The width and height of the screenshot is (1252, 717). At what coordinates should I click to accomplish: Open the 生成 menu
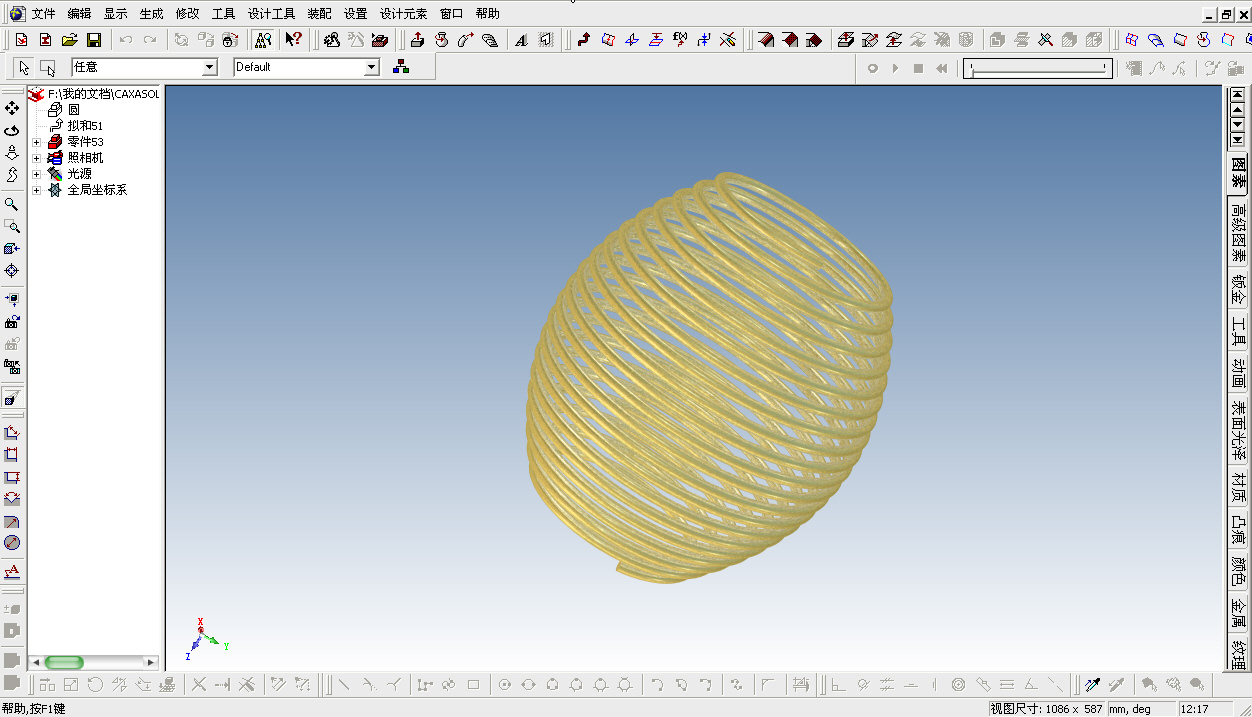tap(152, 14)
